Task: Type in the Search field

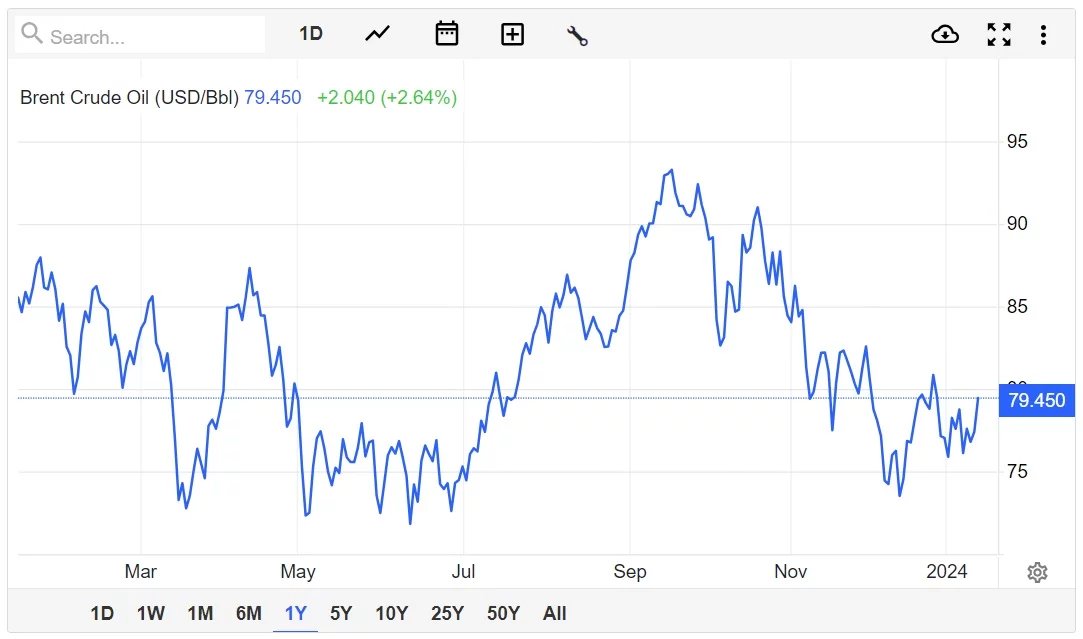Action: (150, 37)
